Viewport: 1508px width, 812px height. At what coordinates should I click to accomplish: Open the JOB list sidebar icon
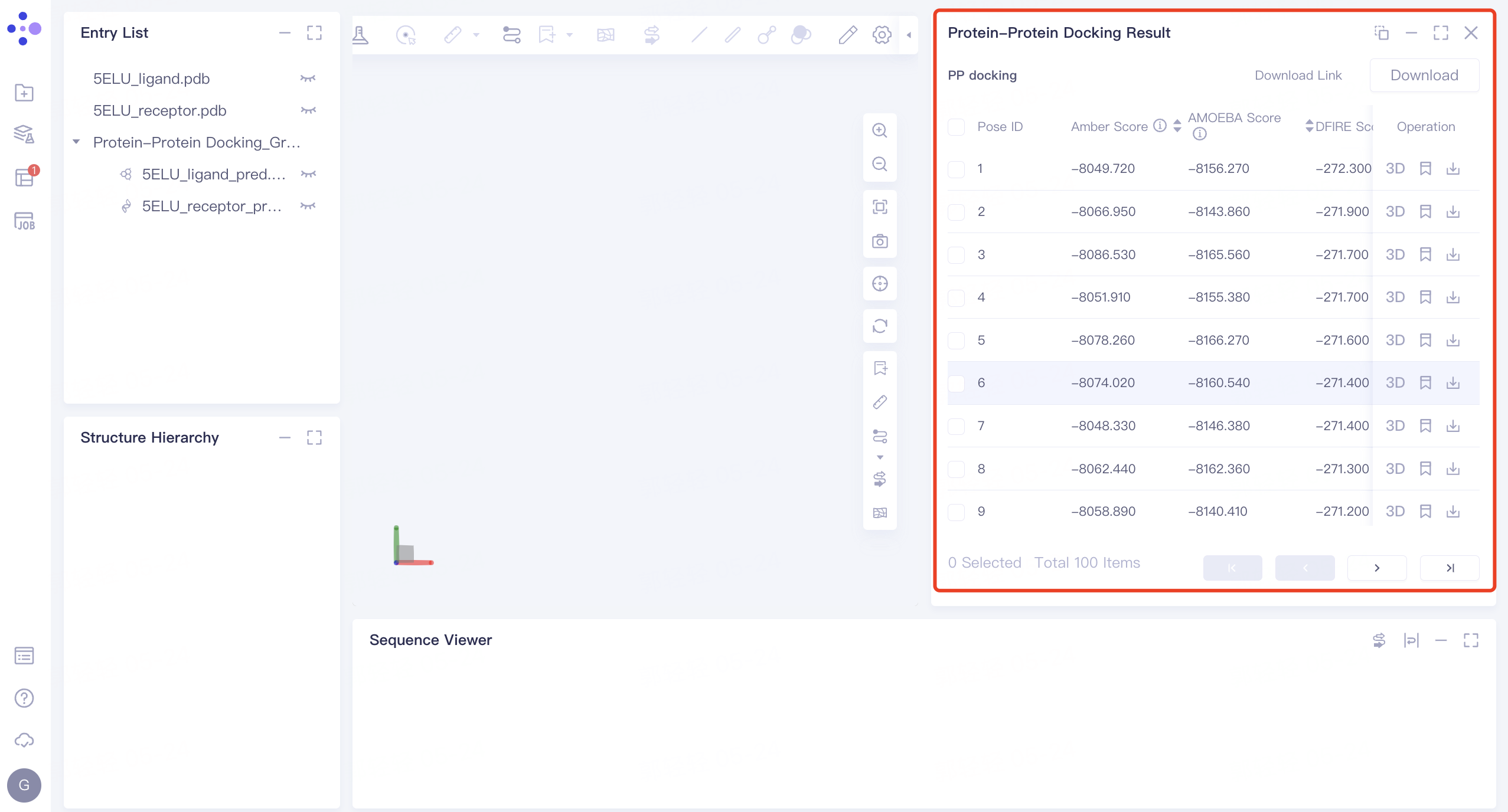(x=24, y=221)
